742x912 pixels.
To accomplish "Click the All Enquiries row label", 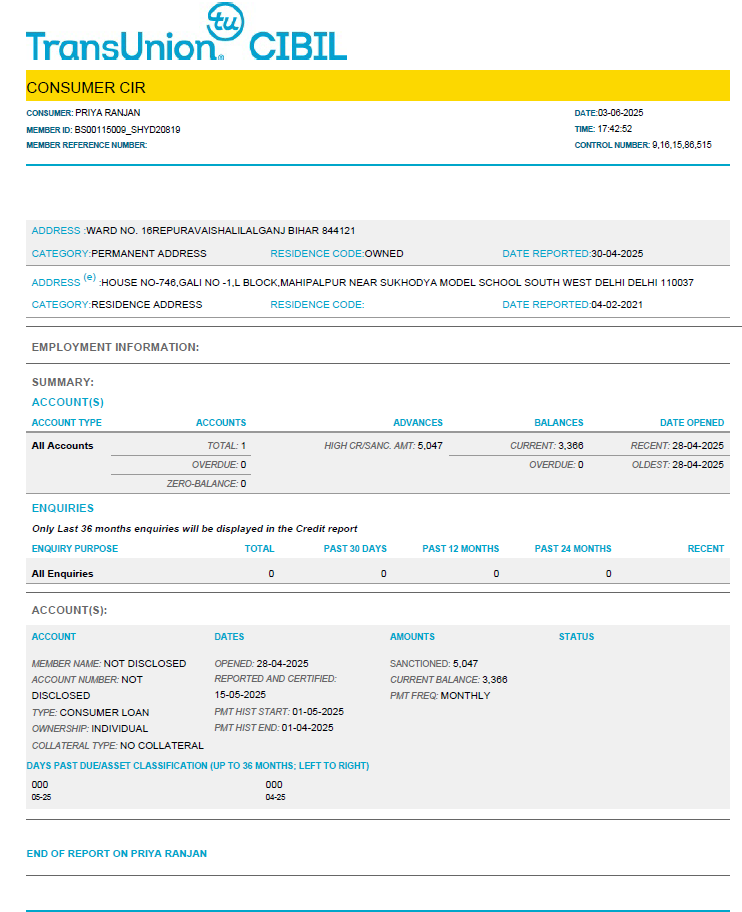I will pos(62,574).
